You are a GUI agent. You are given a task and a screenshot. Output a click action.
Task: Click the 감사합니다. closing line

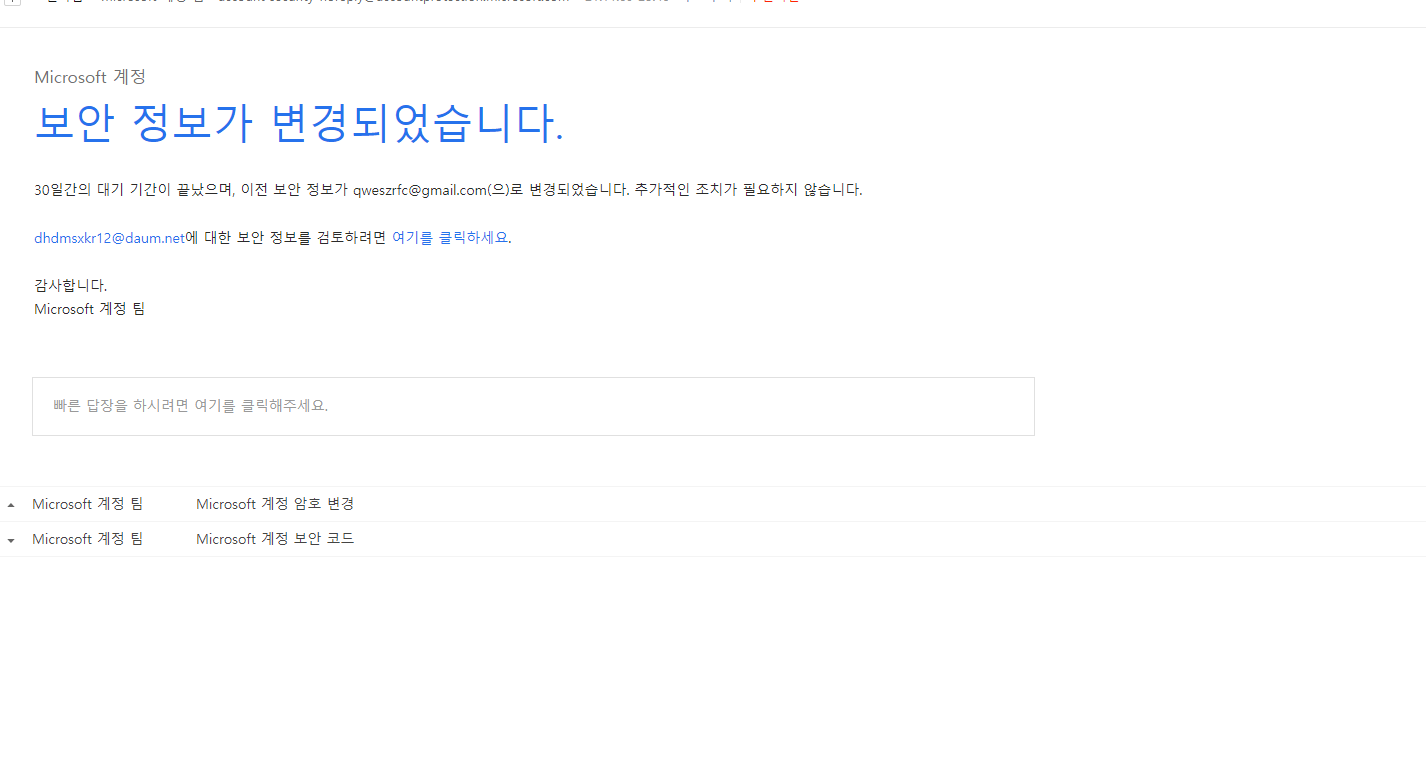tap(71, 286)
